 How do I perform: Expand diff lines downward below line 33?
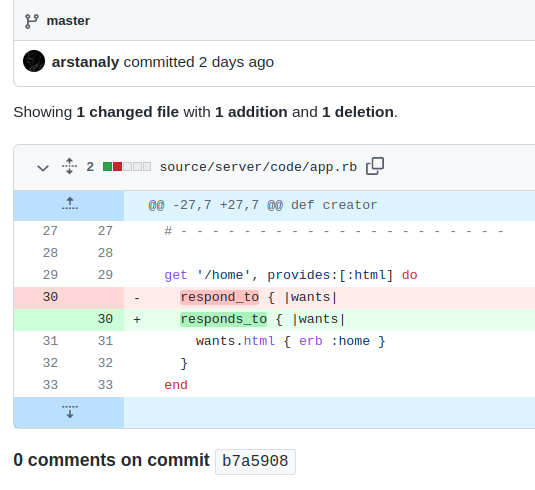(70, 412)
